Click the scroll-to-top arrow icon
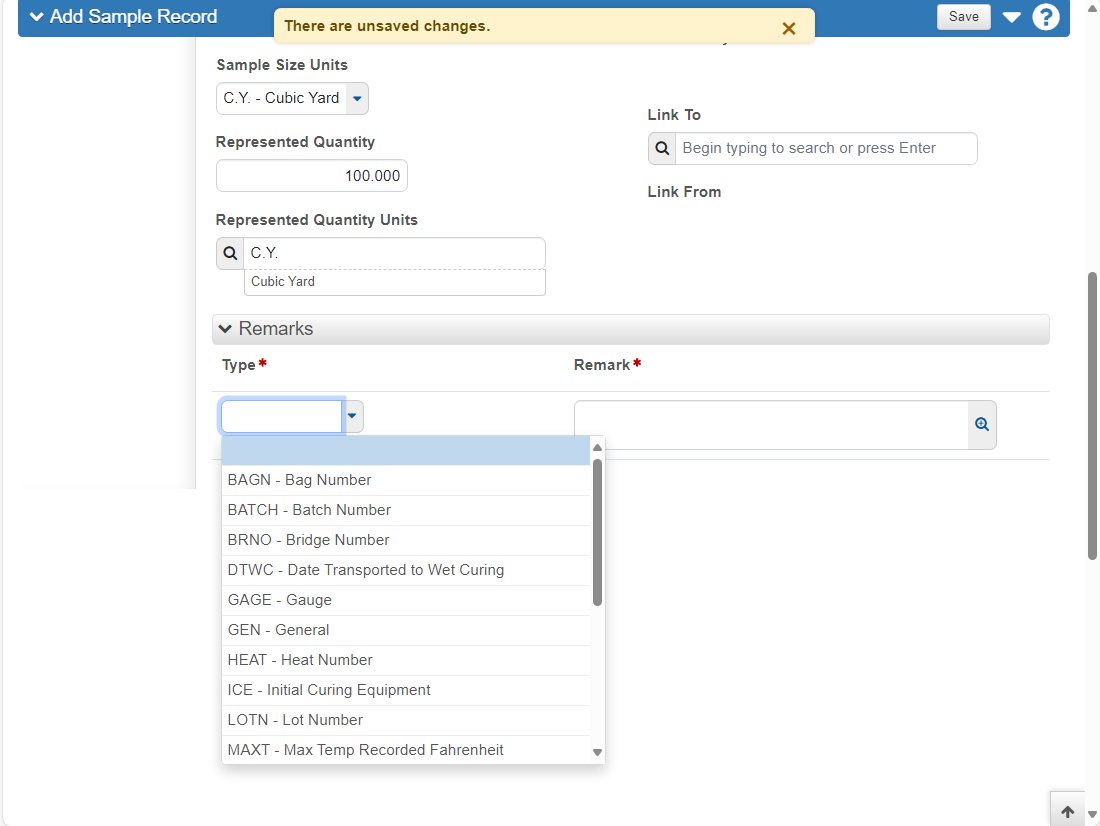This screenshot has height=826, width=1100. pyautogui.click(x=1067, y=811)
